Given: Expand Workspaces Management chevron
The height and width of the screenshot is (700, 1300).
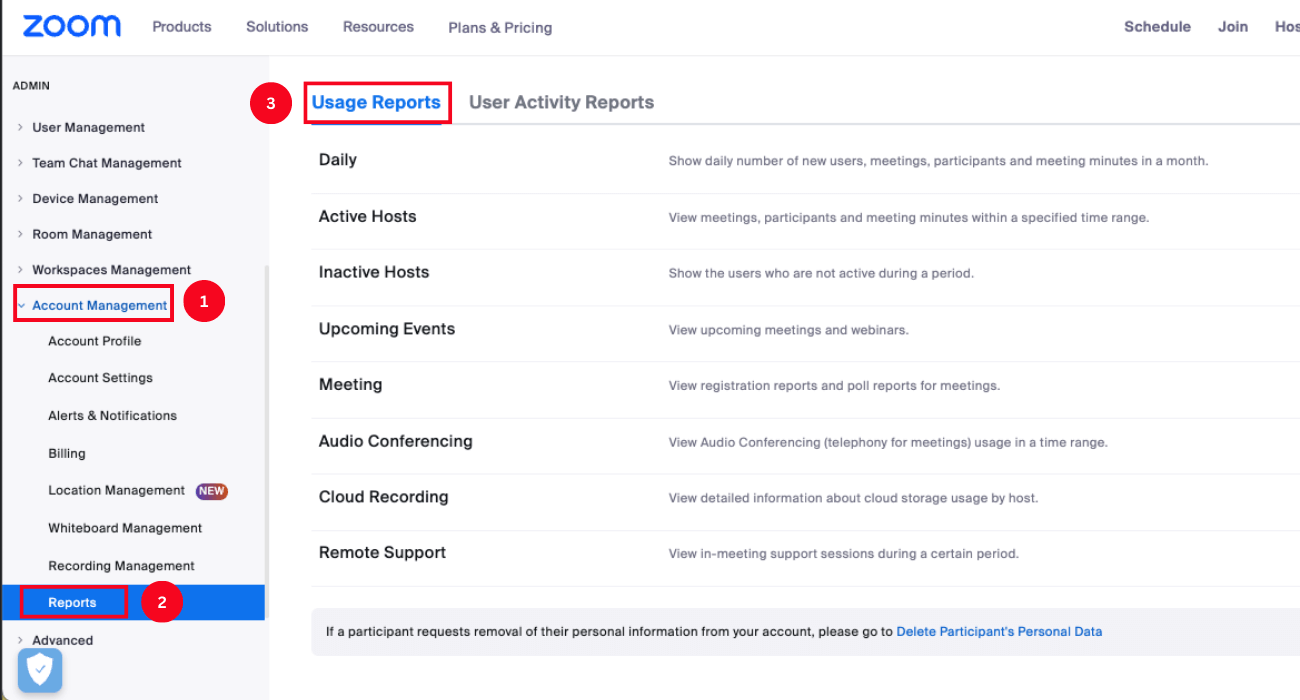Looking at the screenshot, I should tap(20, 270).
